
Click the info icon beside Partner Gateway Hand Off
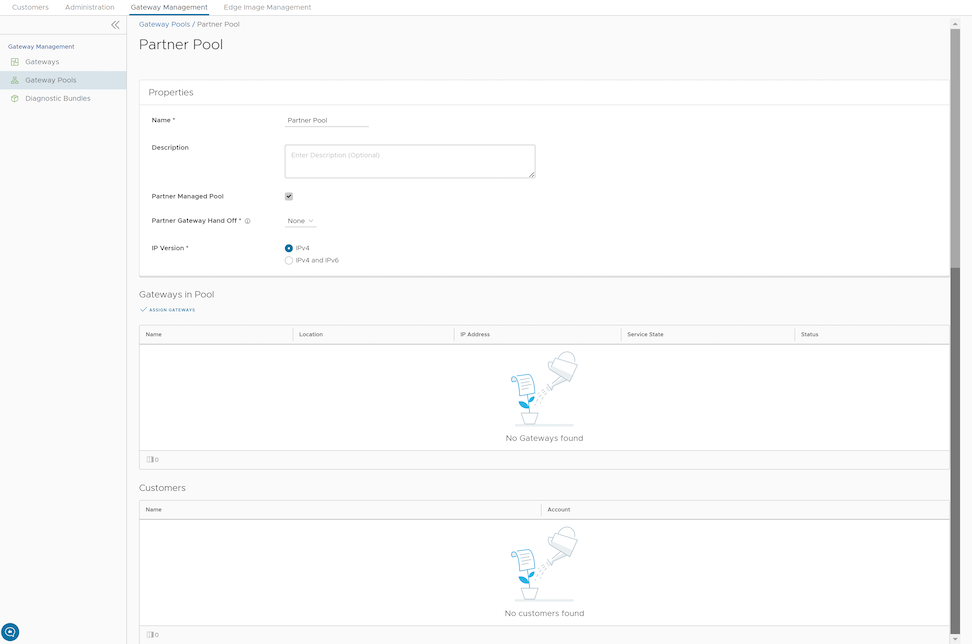tap(246, 221)
